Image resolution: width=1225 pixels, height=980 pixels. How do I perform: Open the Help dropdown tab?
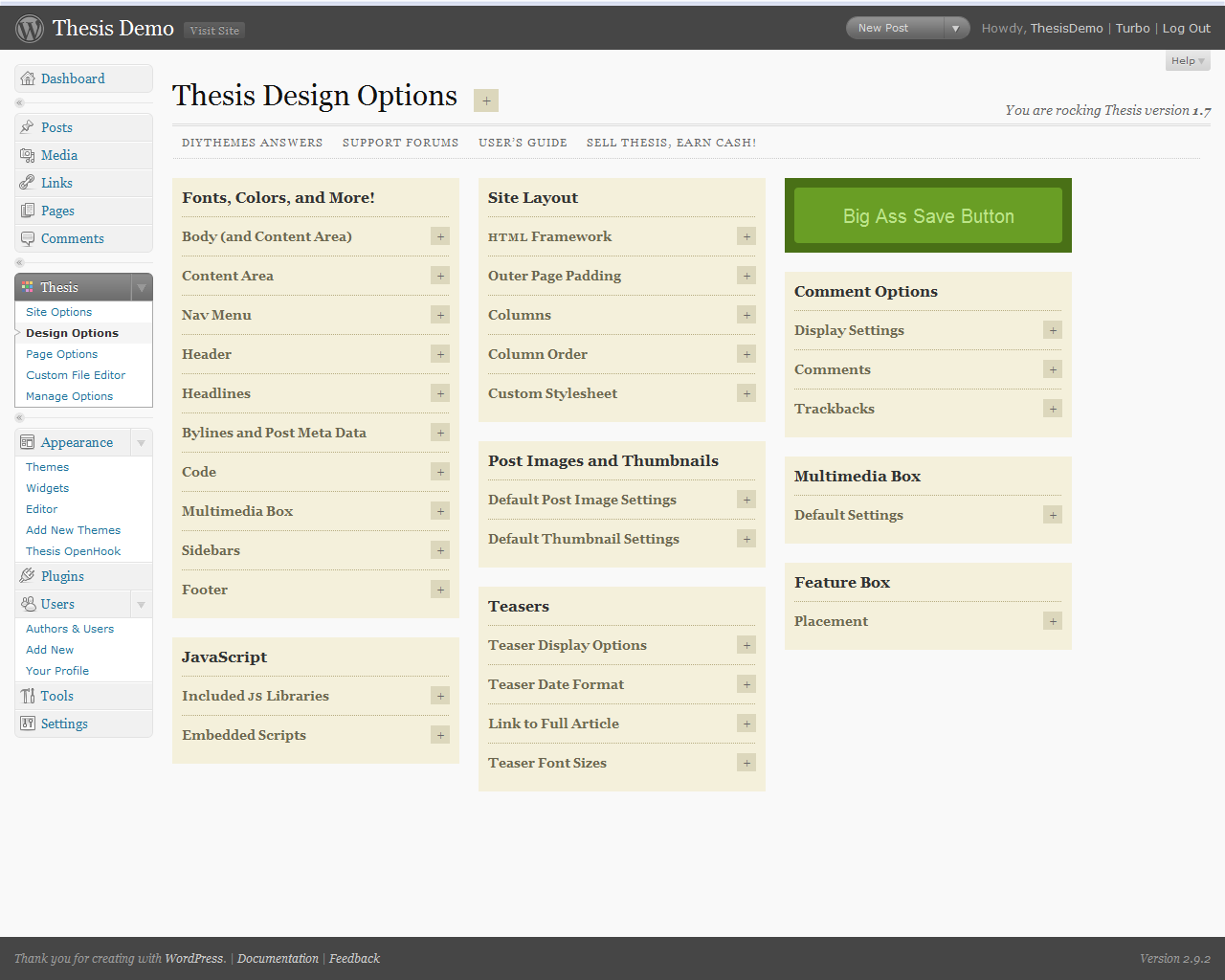tap(1188, 61)
